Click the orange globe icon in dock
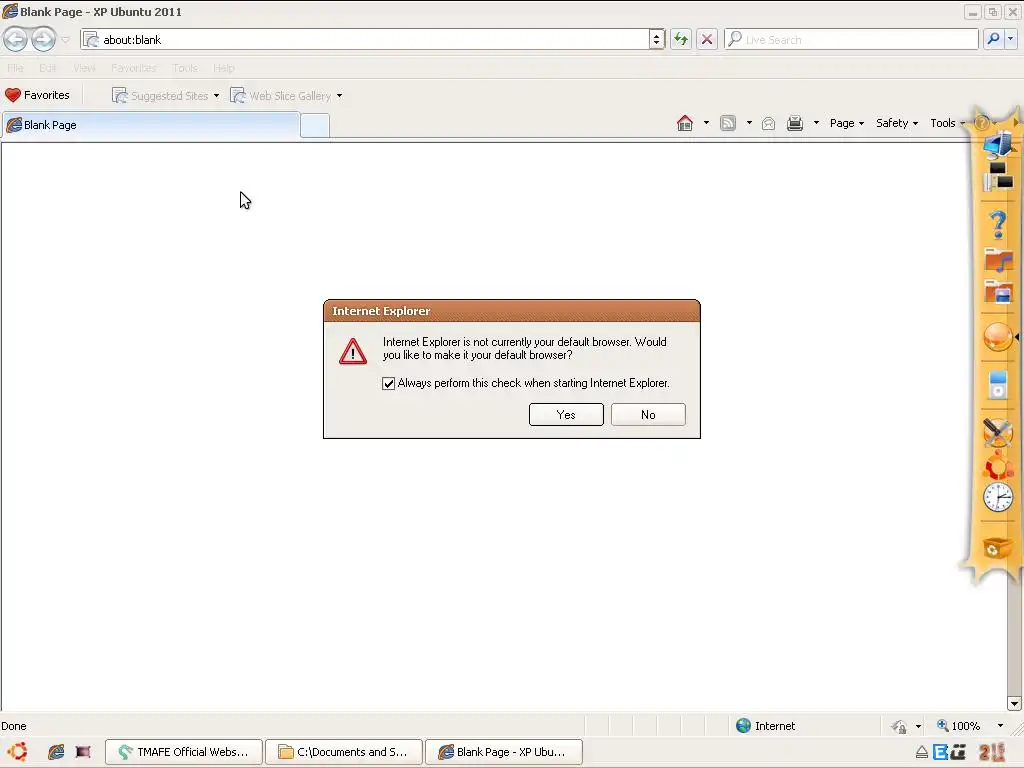1024x768 pixels. 997,338
